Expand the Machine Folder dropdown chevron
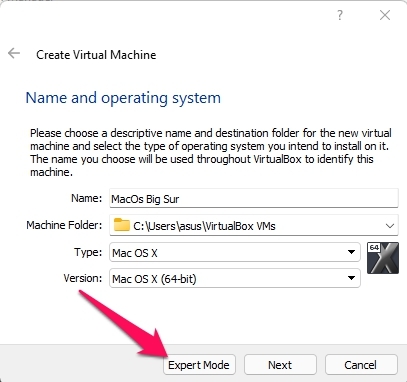 (x=390, y=226)
